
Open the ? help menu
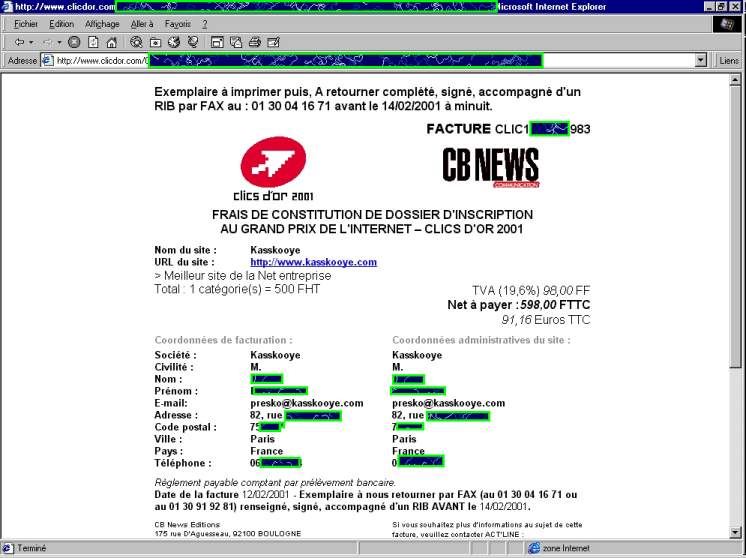[x=205, y=24]
